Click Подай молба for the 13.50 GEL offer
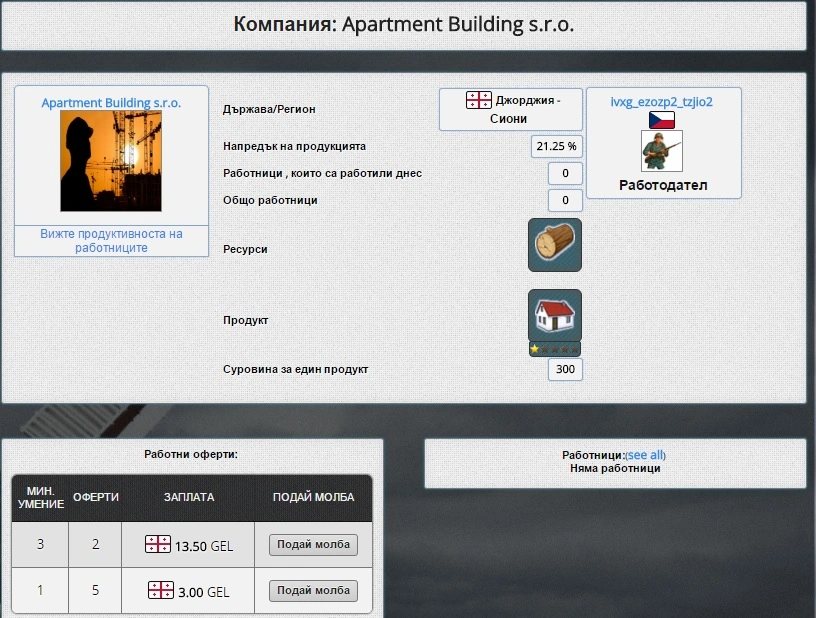Screen dimensions: 816x618 pyautogui.click(x=313, y=544)
